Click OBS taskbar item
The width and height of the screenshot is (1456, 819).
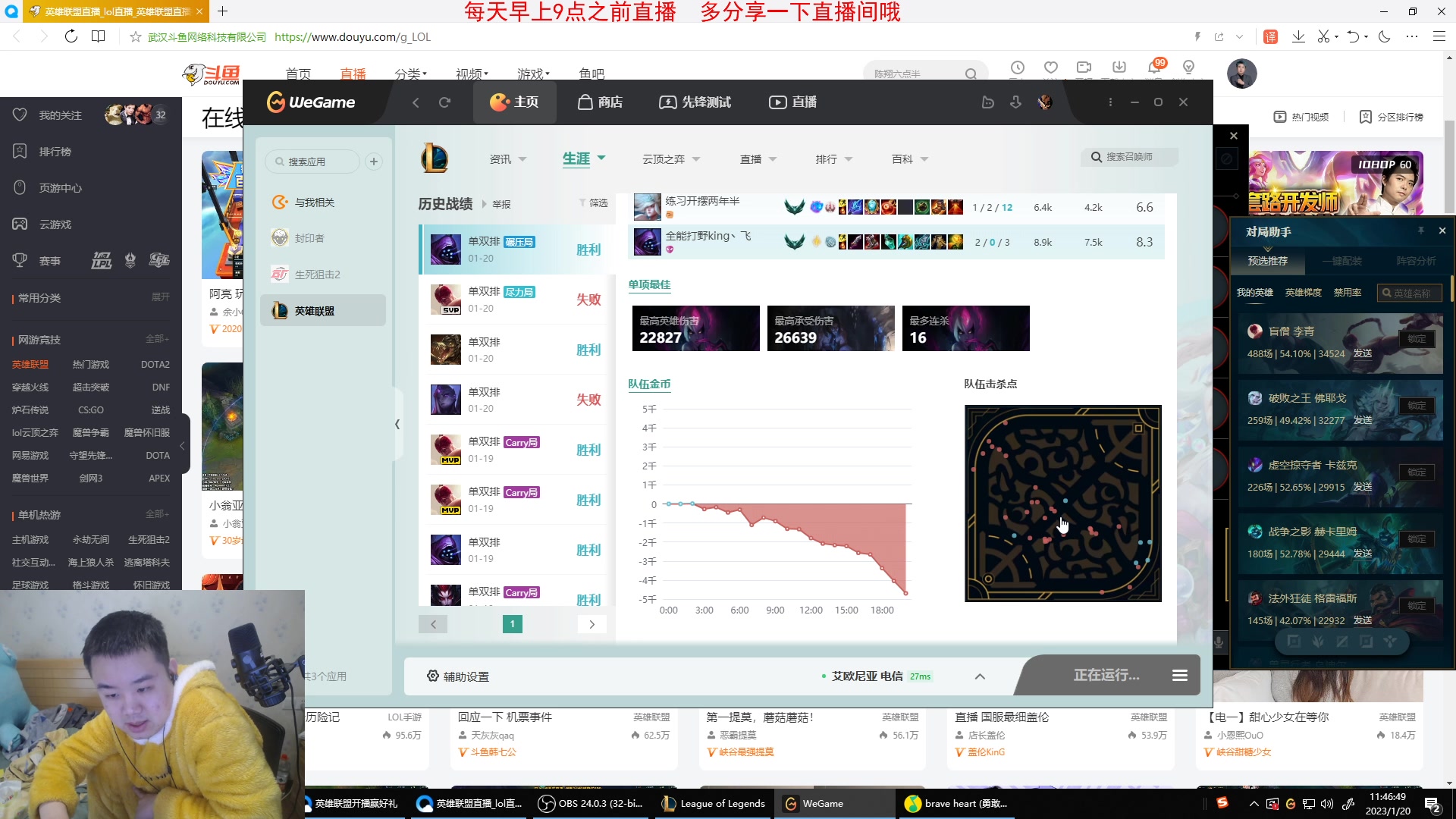tap(591, 803)
